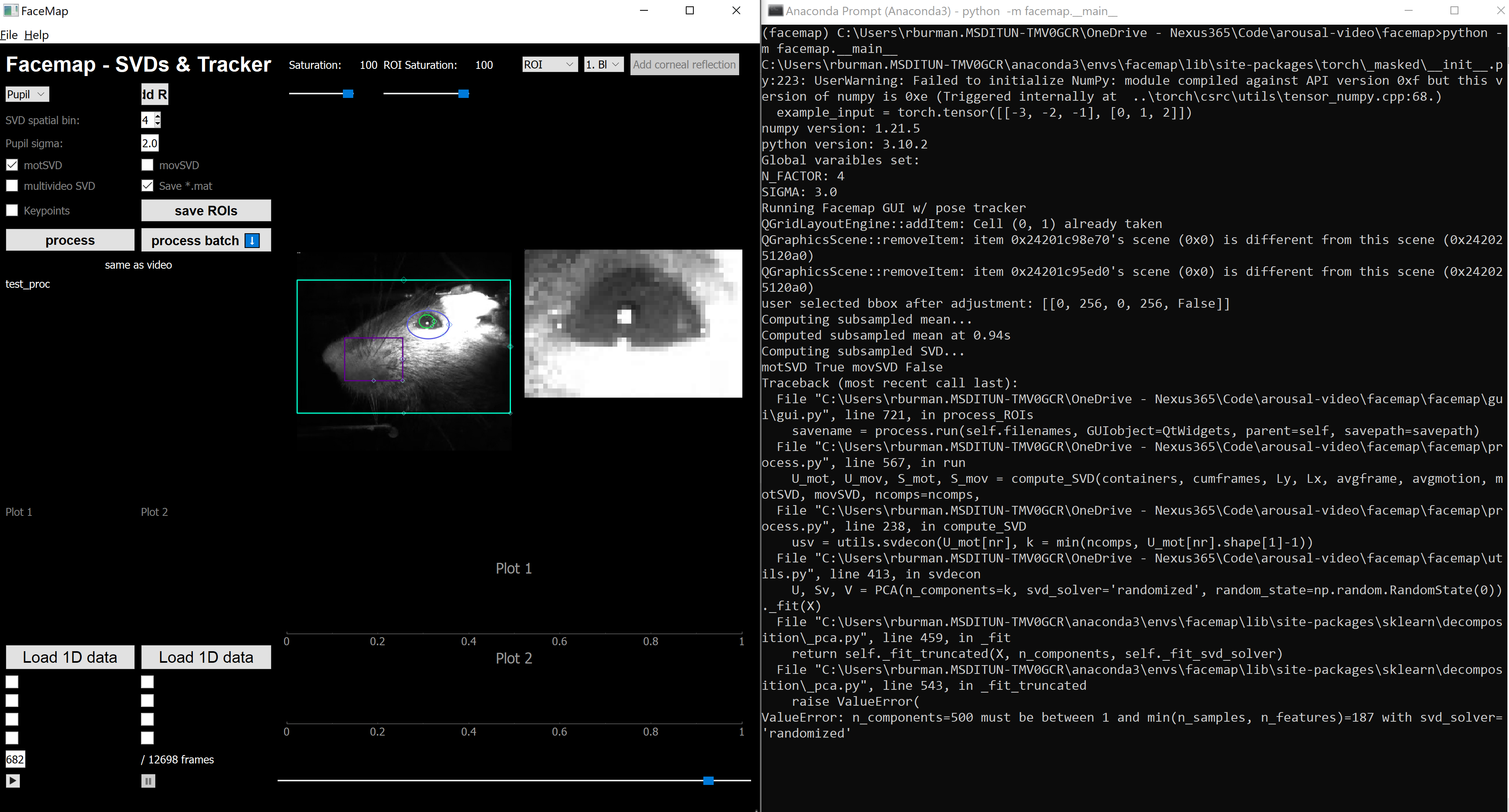This screenshot has width=1509, height=812.
Task: Expand the "1. Bl" ROI selector dropdown
Action: [602, 64]
